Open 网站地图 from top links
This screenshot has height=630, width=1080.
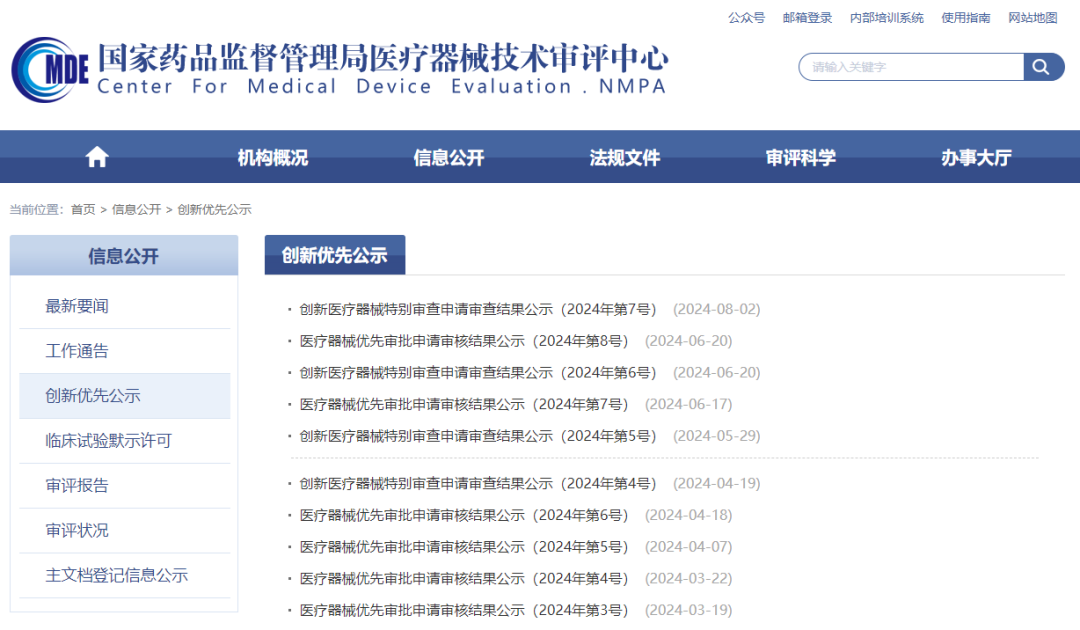(1033, 17)
